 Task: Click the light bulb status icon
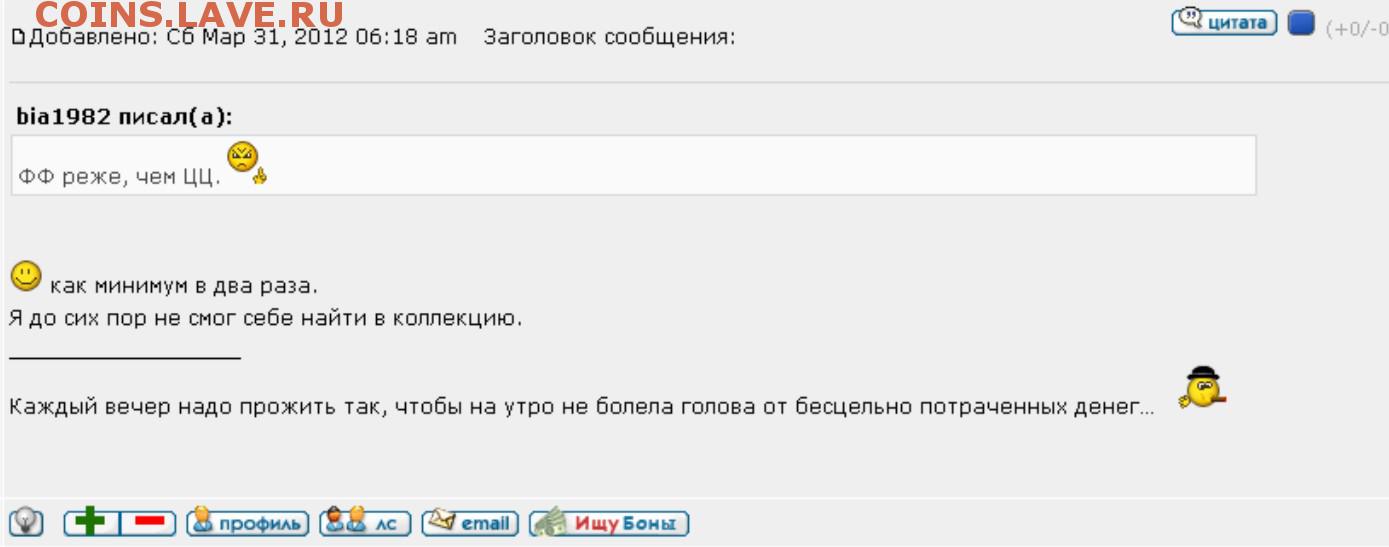click(x=24, y=522)
